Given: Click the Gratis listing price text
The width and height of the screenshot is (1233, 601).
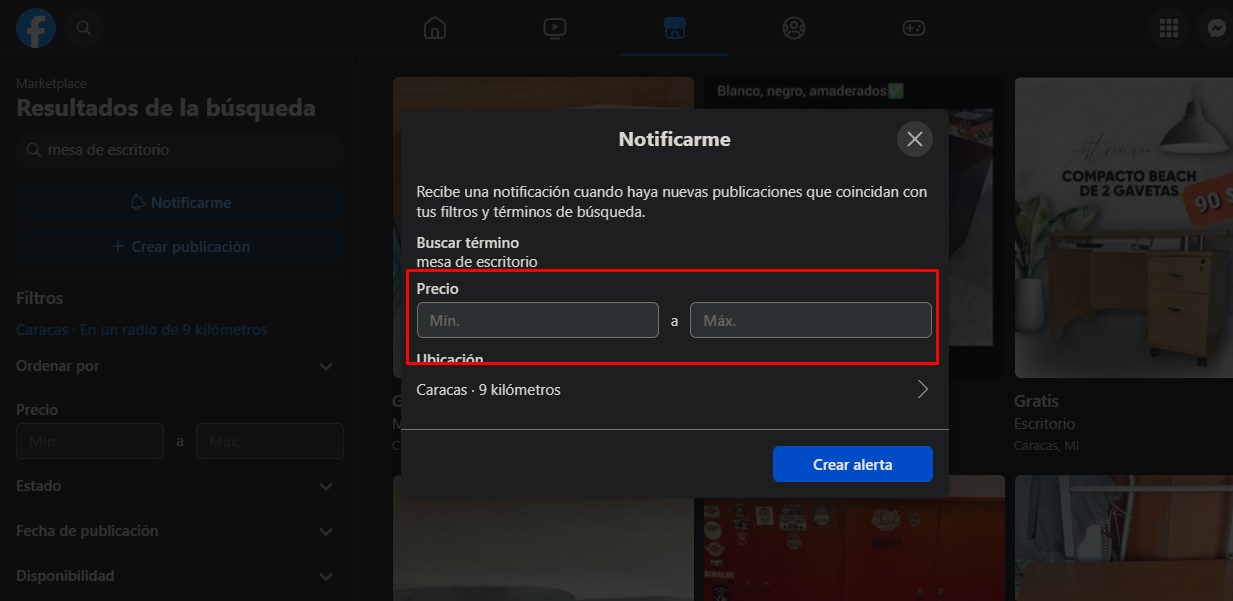Looking at the screenshot, I should pos(1036,401).
